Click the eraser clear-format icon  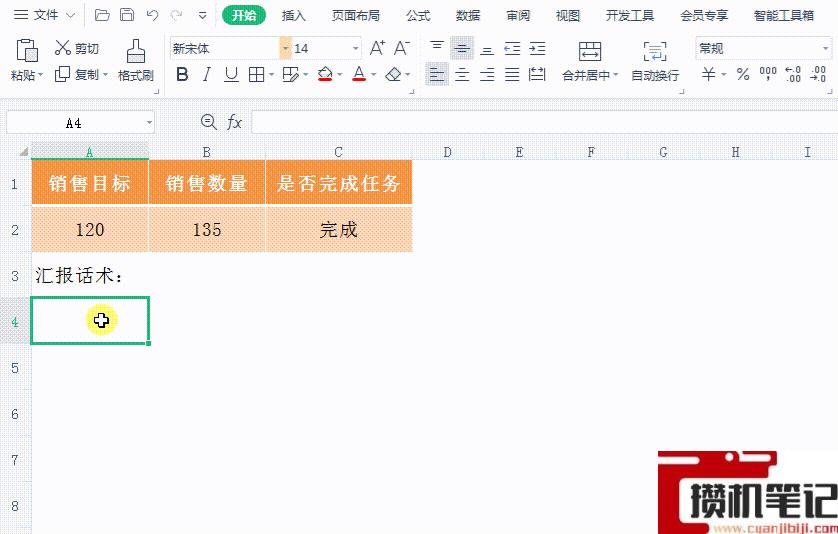tap(393, 74)
